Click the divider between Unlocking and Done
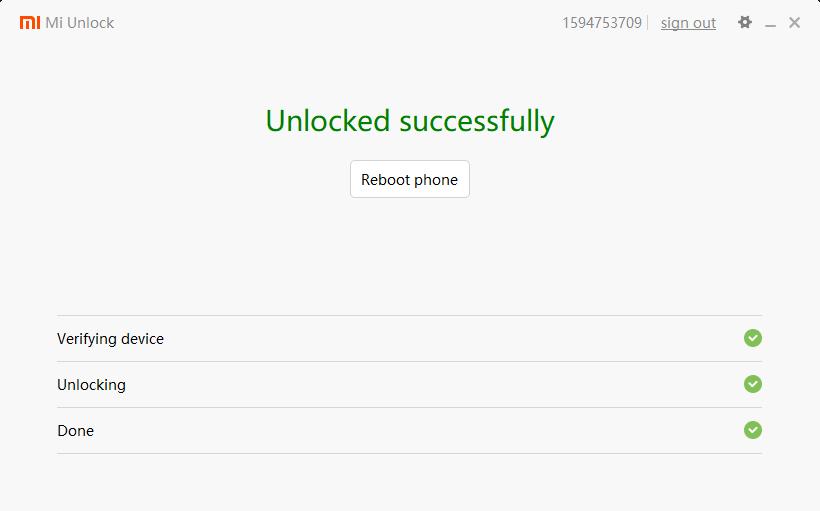Viewport: 820px width, 511px height. pyautogui.click(x=409, y=407)
